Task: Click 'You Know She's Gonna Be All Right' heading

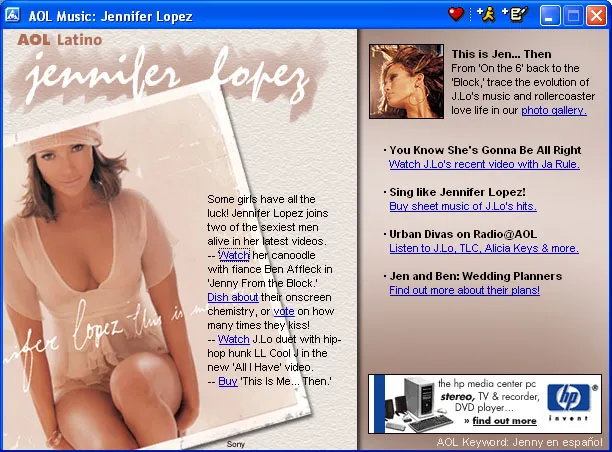Action: tap(485, 150)
